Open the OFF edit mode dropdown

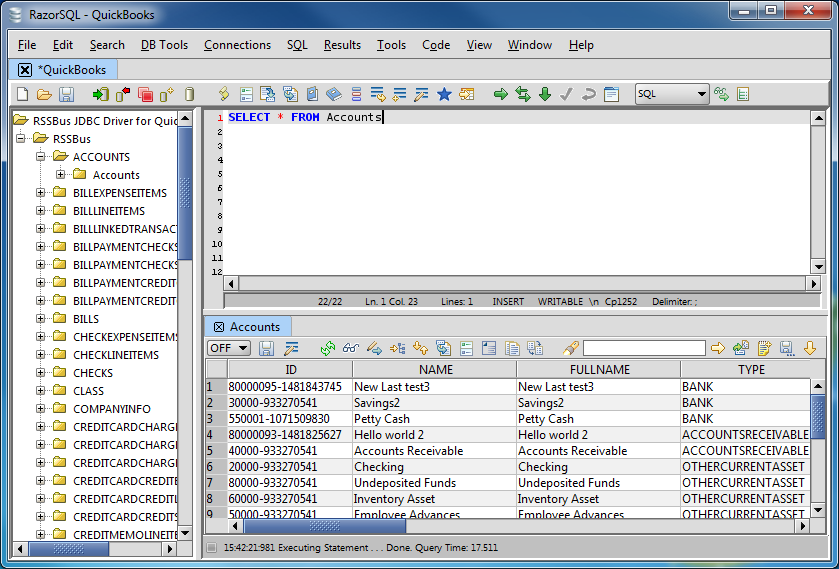pos(228,348)
